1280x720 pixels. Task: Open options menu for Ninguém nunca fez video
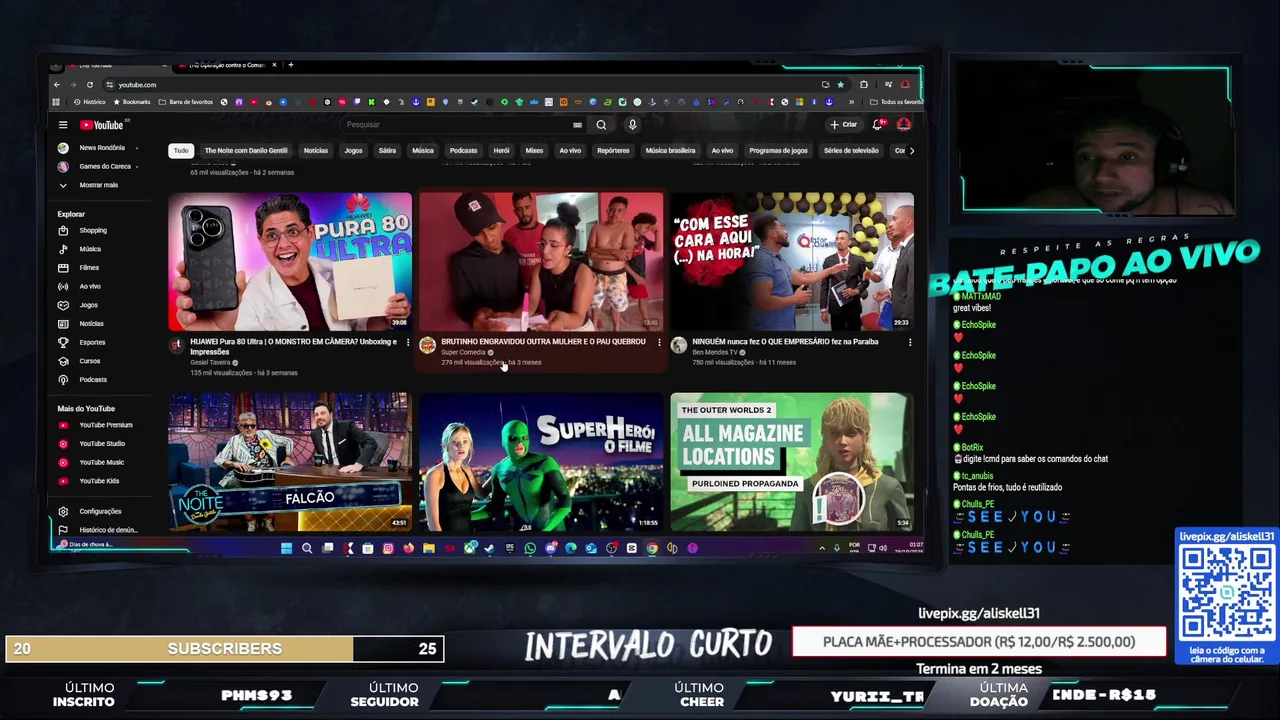(910, 343)
